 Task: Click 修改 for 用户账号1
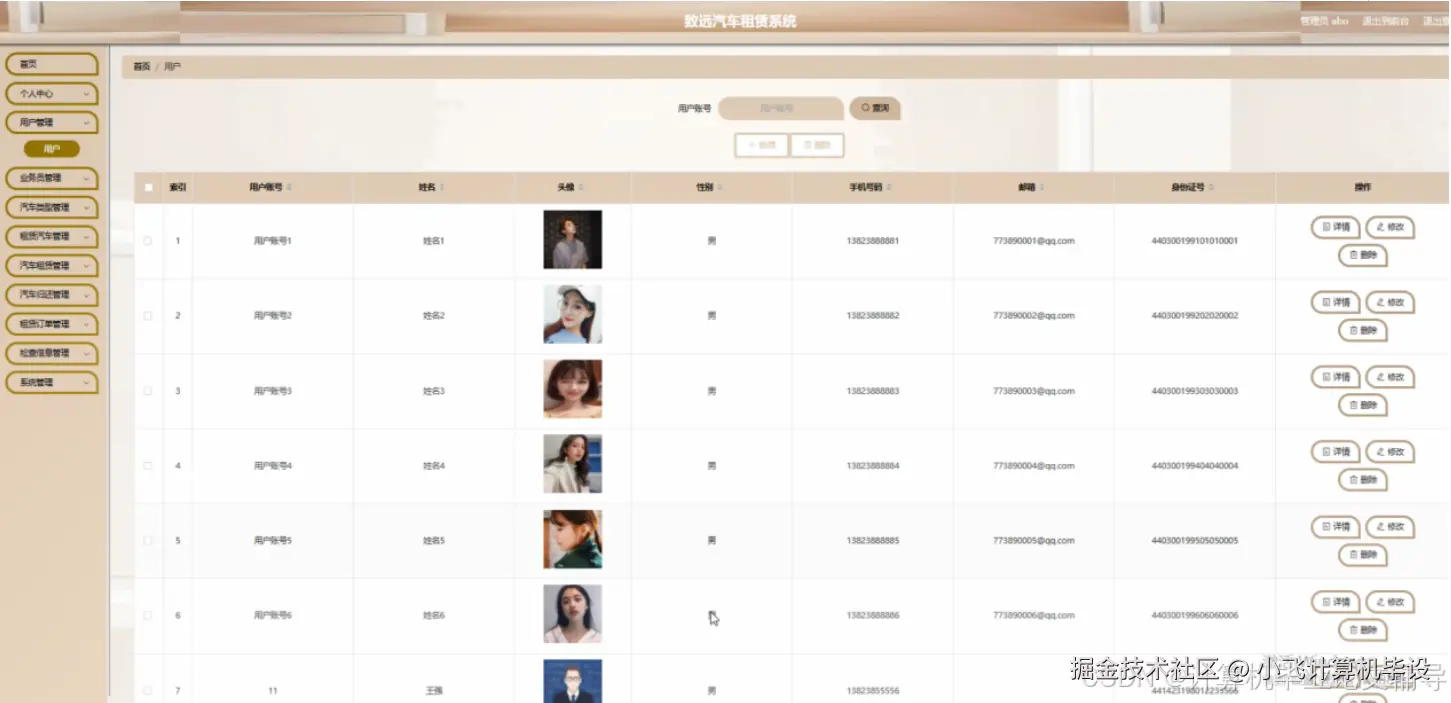tap(1390, 227)
